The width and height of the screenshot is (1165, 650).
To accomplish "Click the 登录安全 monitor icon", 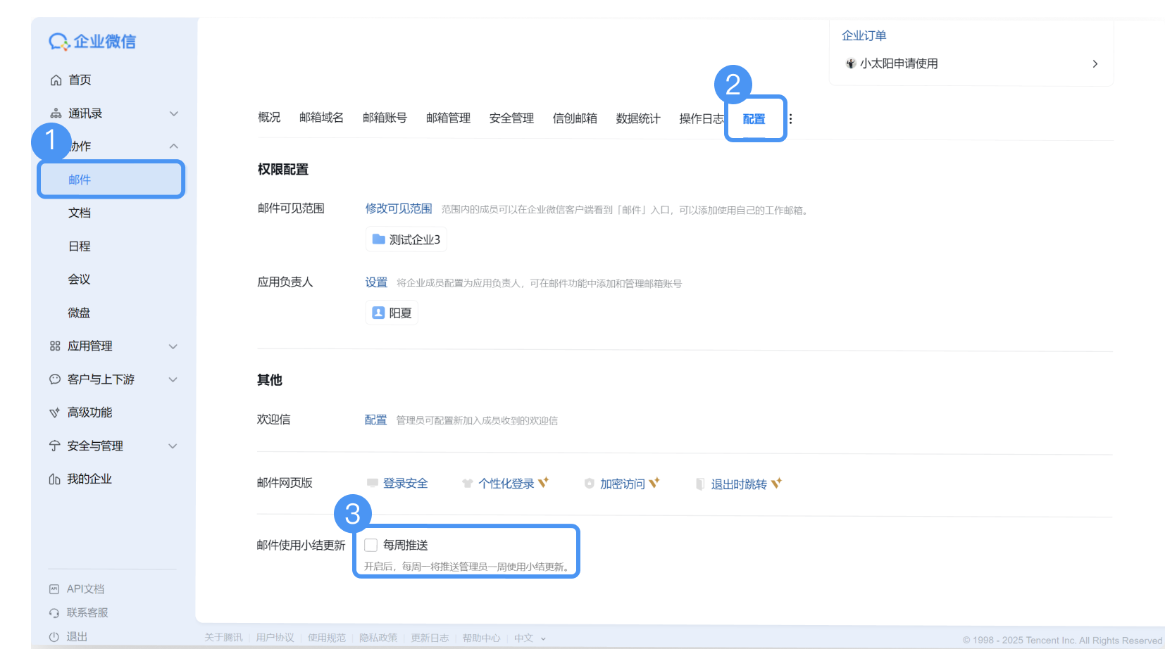I will [x=372, y=483].
